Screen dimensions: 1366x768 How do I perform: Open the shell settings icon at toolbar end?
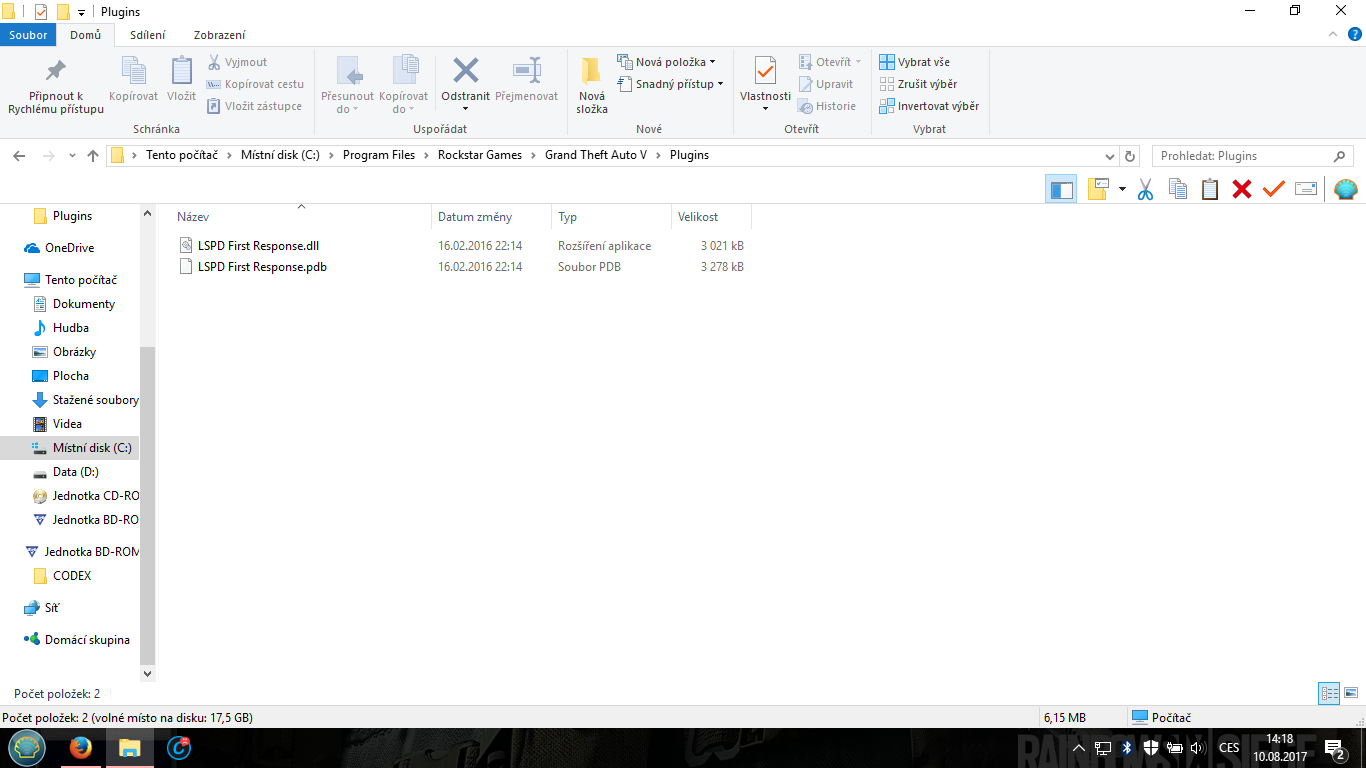[1346, 189]
